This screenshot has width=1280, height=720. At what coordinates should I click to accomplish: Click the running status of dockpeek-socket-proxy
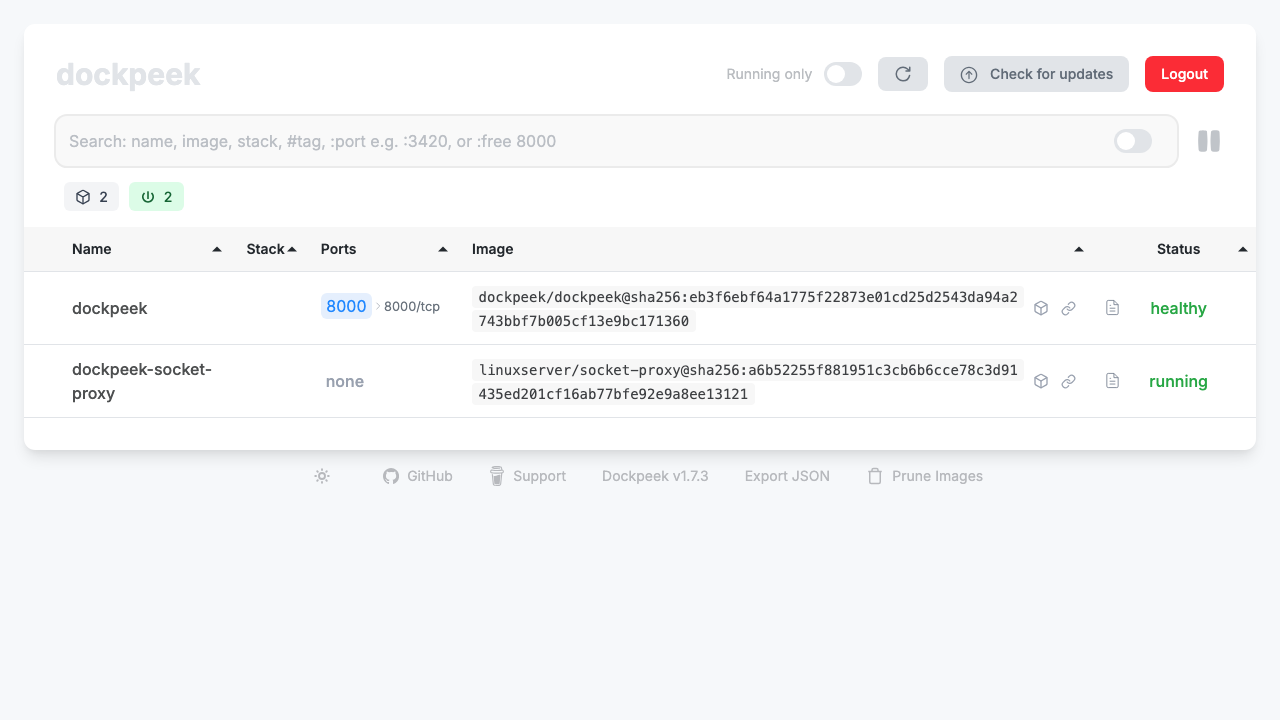tap(1178, 381)
